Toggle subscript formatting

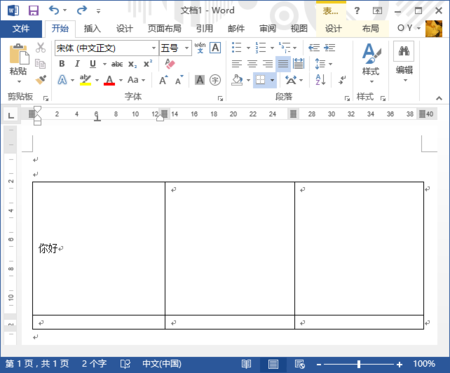tap(132, 64)
